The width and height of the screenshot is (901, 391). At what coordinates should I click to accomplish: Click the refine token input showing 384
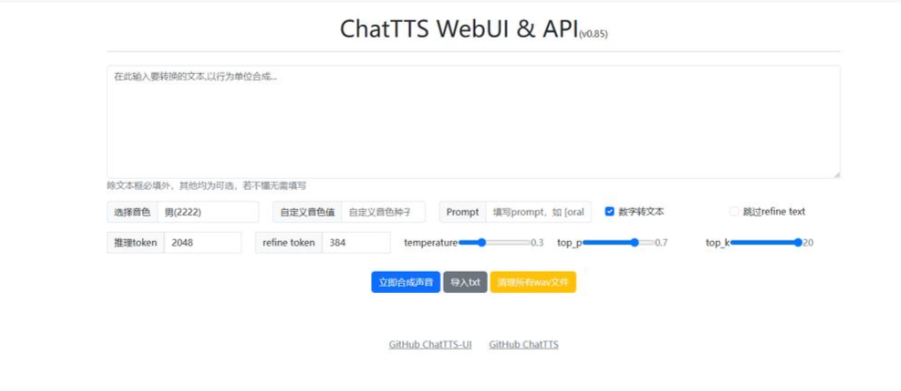click(x=356, y=243)
